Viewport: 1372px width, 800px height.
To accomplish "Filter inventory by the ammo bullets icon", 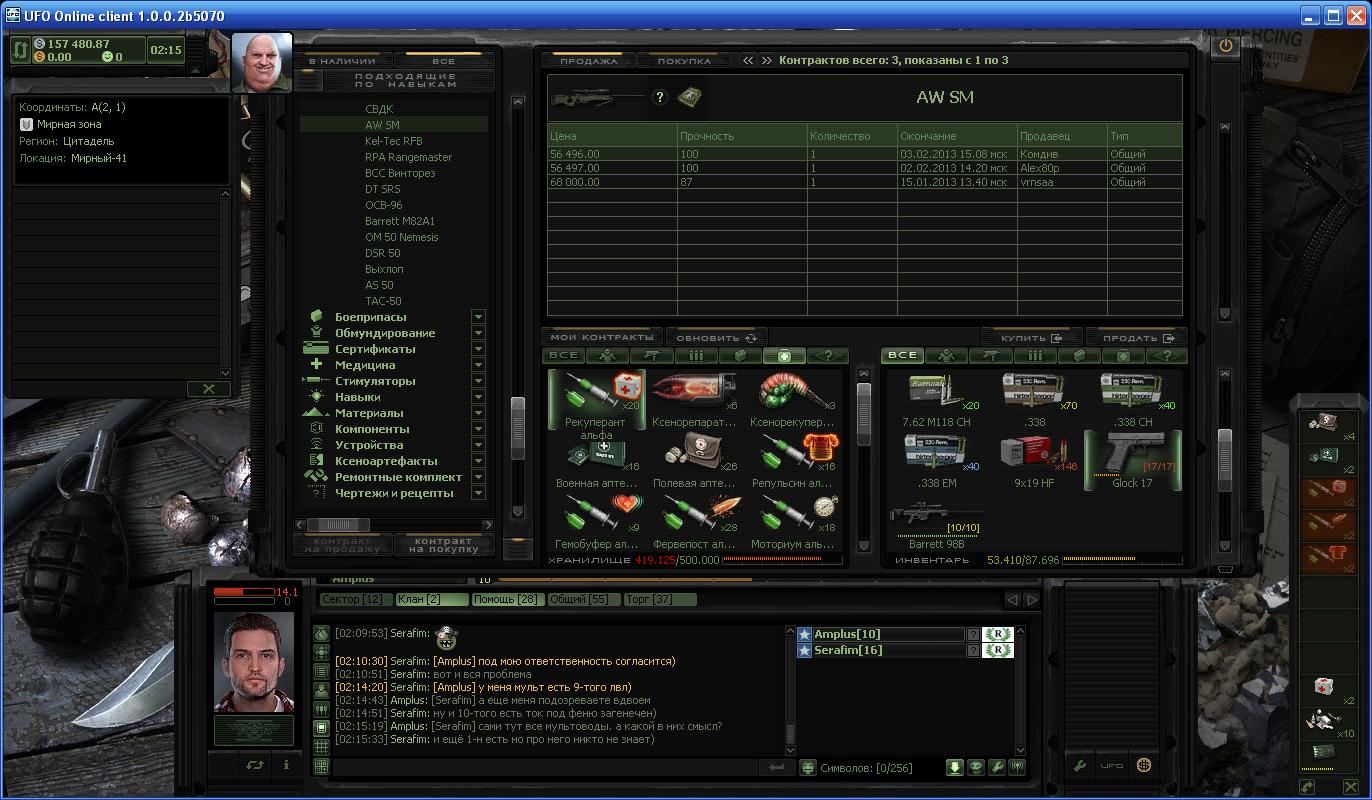I will [1035, 355].
